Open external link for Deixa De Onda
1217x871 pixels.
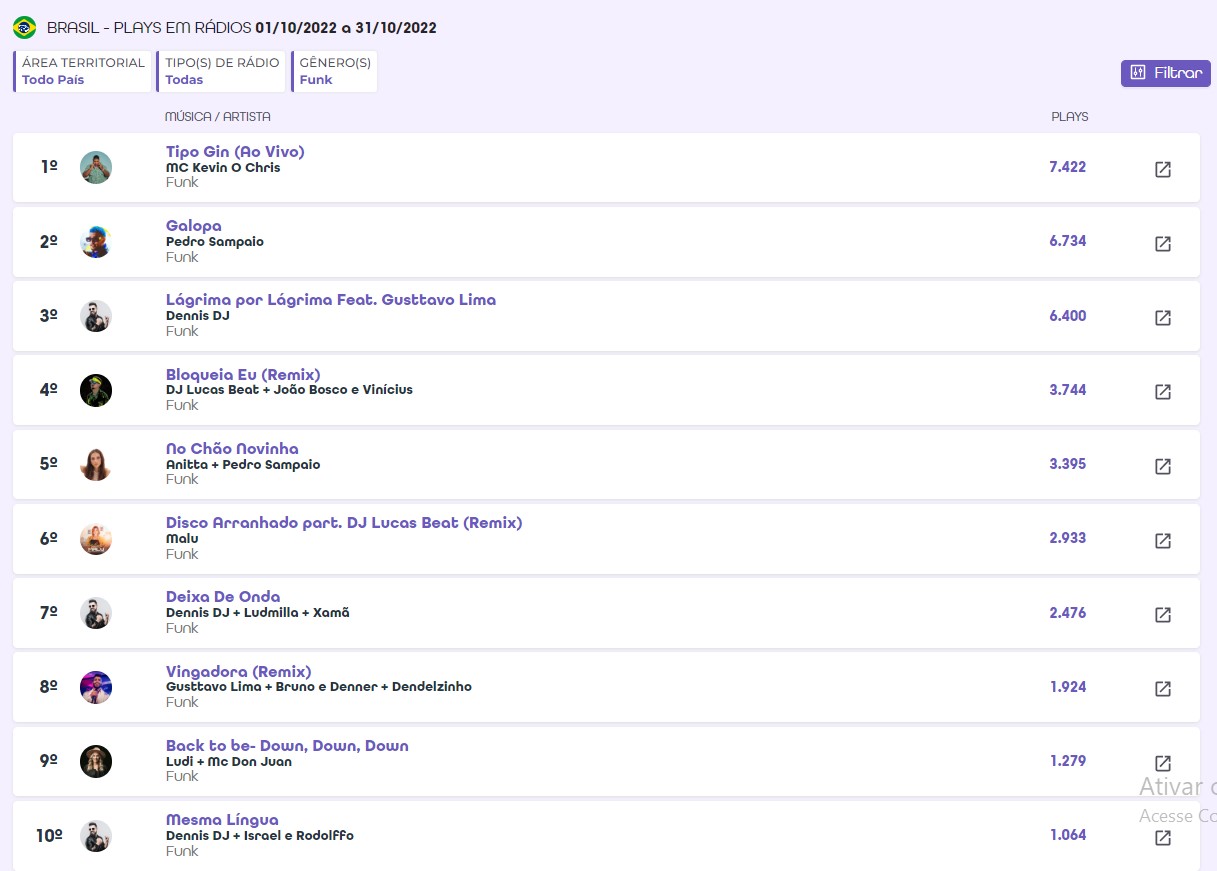point(1163,615)
